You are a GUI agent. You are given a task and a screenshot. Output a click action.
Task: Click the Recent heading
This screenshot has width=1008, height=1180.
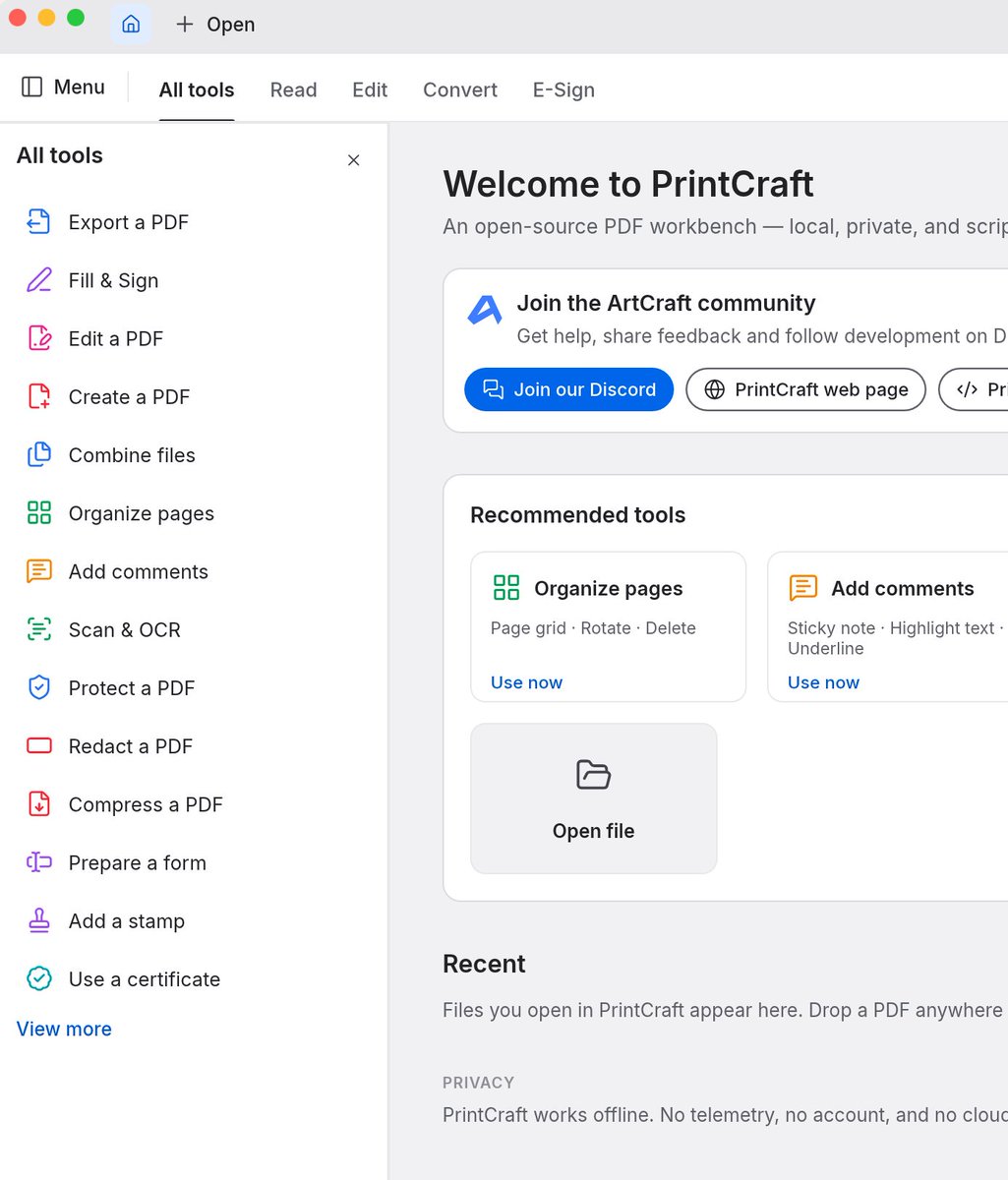[484, 964]
